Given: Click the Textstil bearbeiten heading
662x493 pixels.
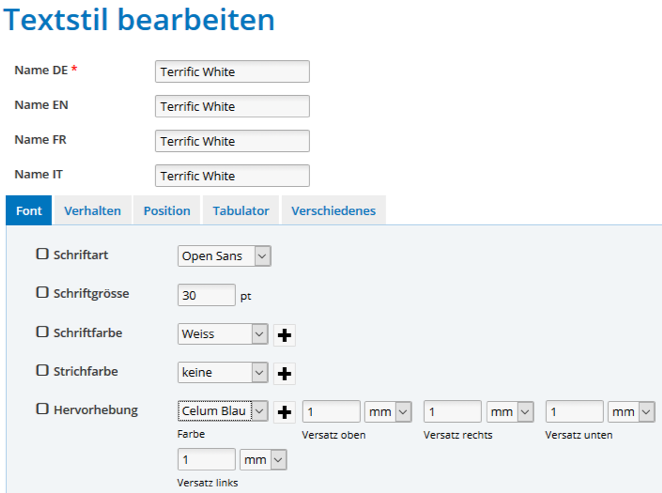Looking at the screenshot, I should coord(139,20).
